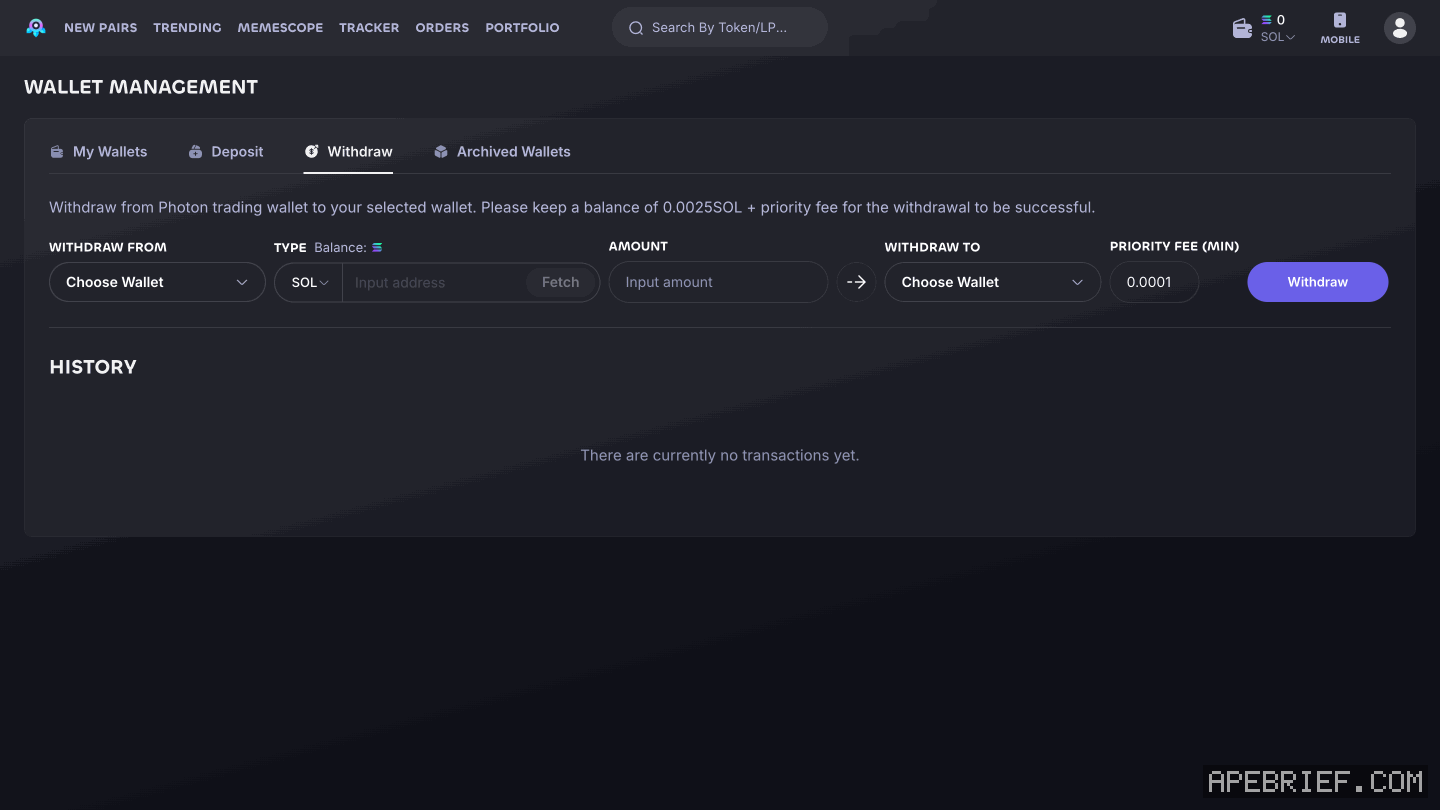Click the Input address field
Image resolution: width=1440 pixels, height=810 pixels.
434,282
